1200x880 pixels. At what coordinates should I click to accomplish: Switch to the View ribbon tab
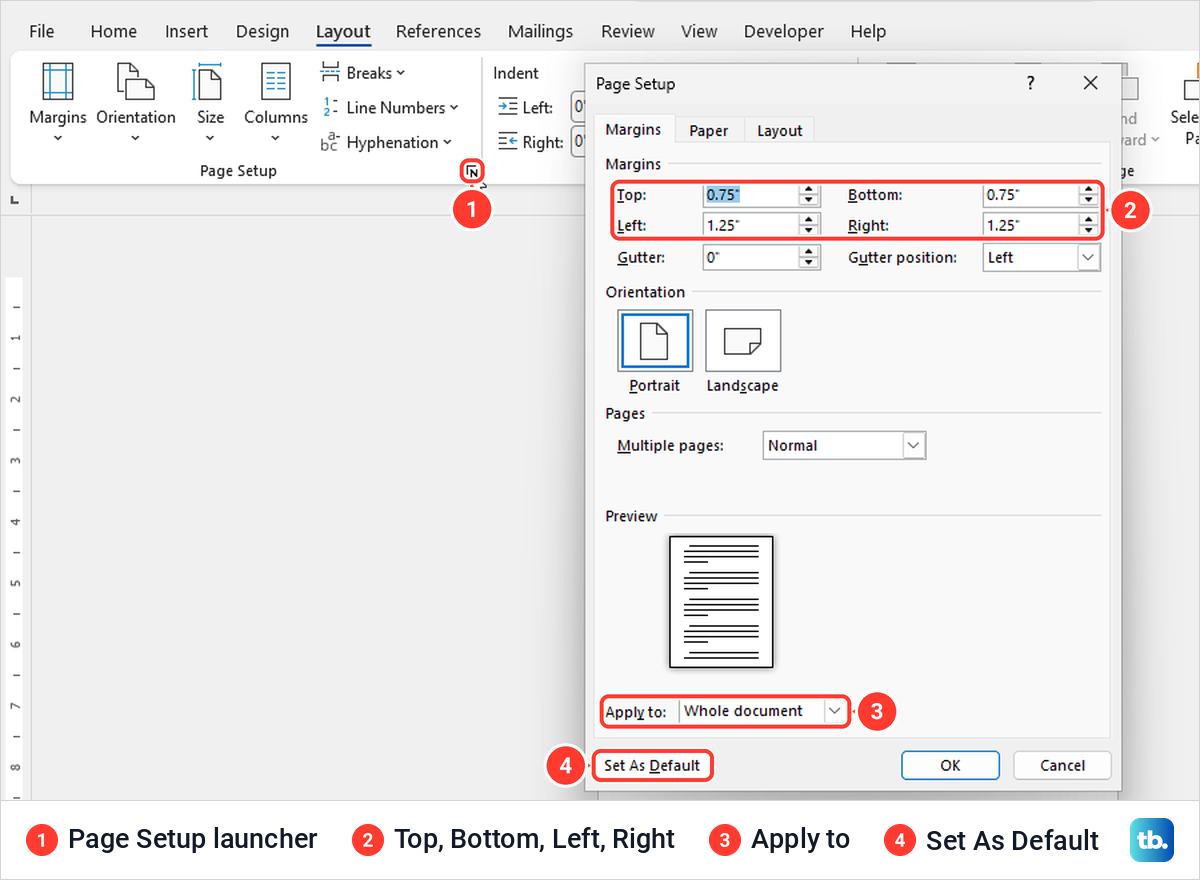tap(699, 31)
